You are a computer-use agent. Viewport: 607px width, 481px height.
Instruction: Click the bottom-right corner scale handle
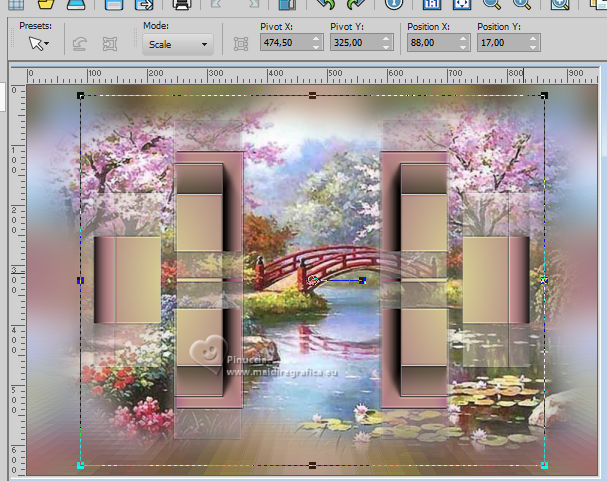click(544, 466)
